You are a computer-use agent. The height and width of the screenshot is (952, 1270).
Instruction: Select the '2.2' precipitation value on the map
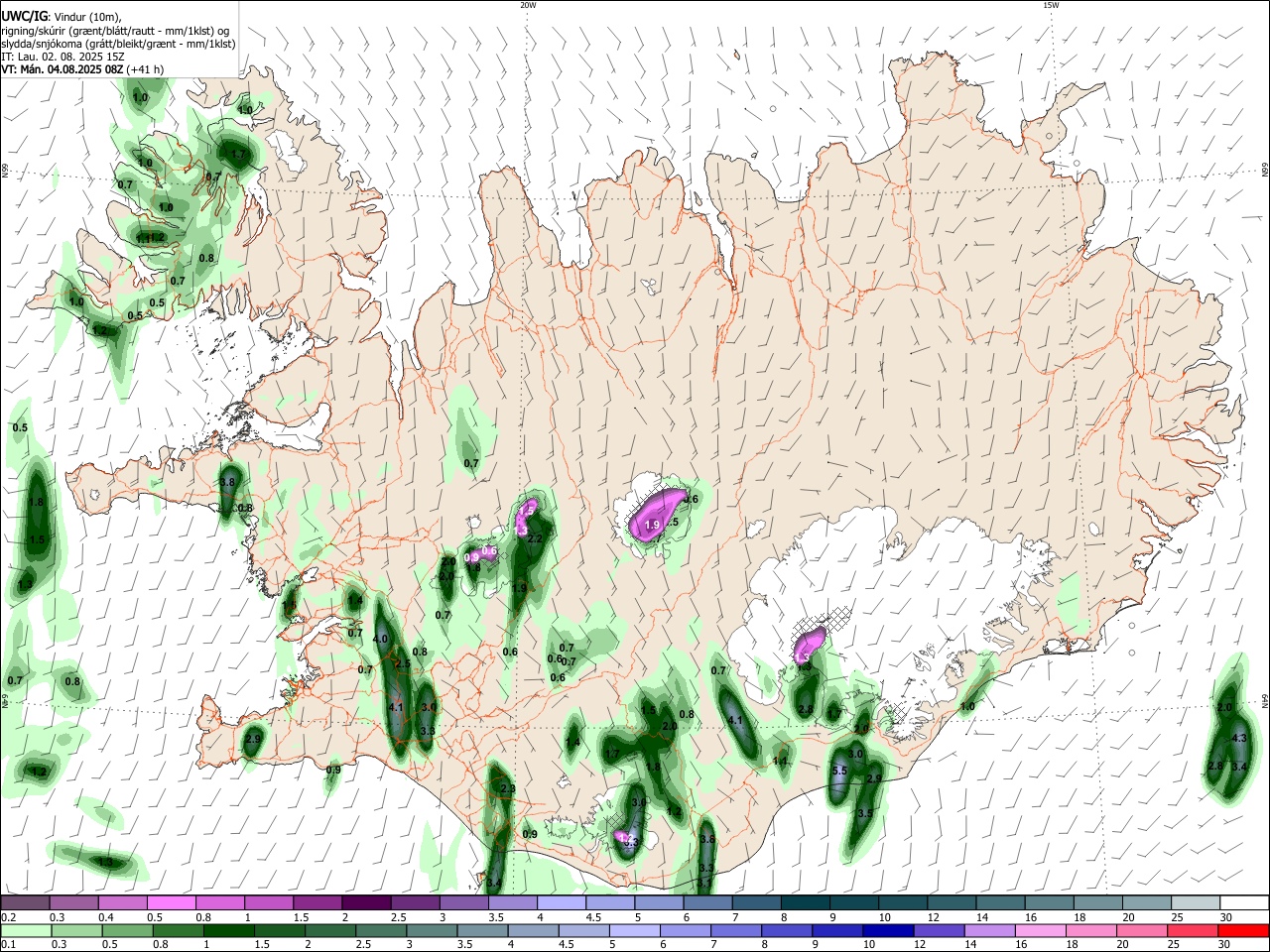pos(534,538)
